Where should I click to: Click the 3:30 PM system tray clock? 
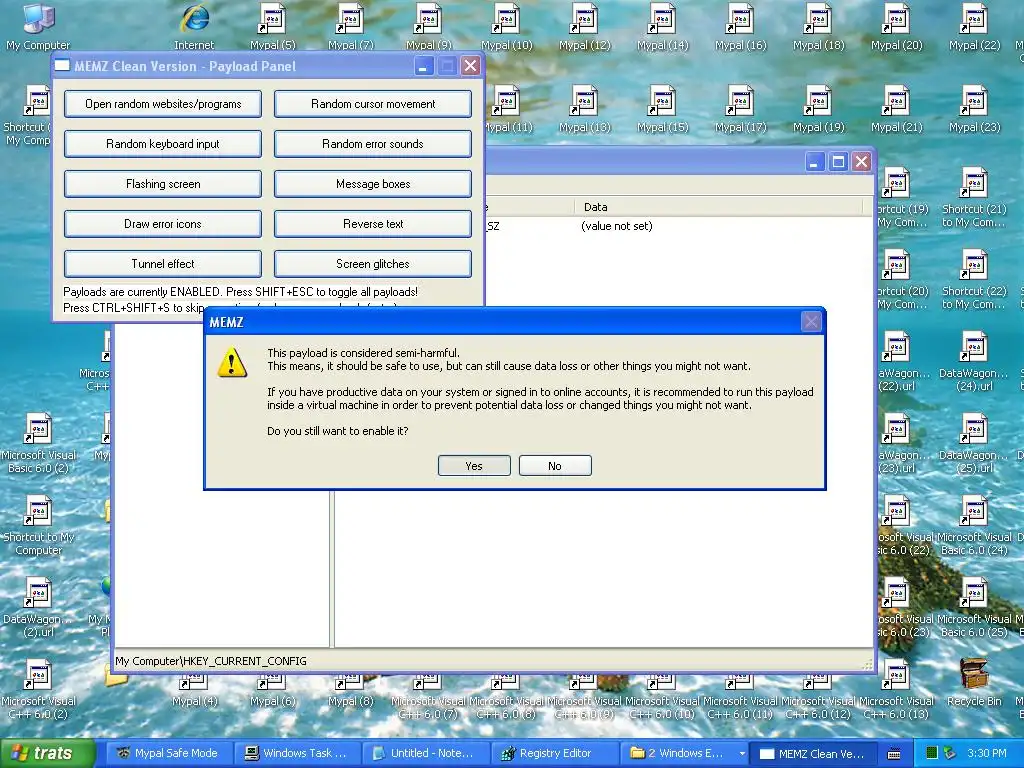coord(987,753)
